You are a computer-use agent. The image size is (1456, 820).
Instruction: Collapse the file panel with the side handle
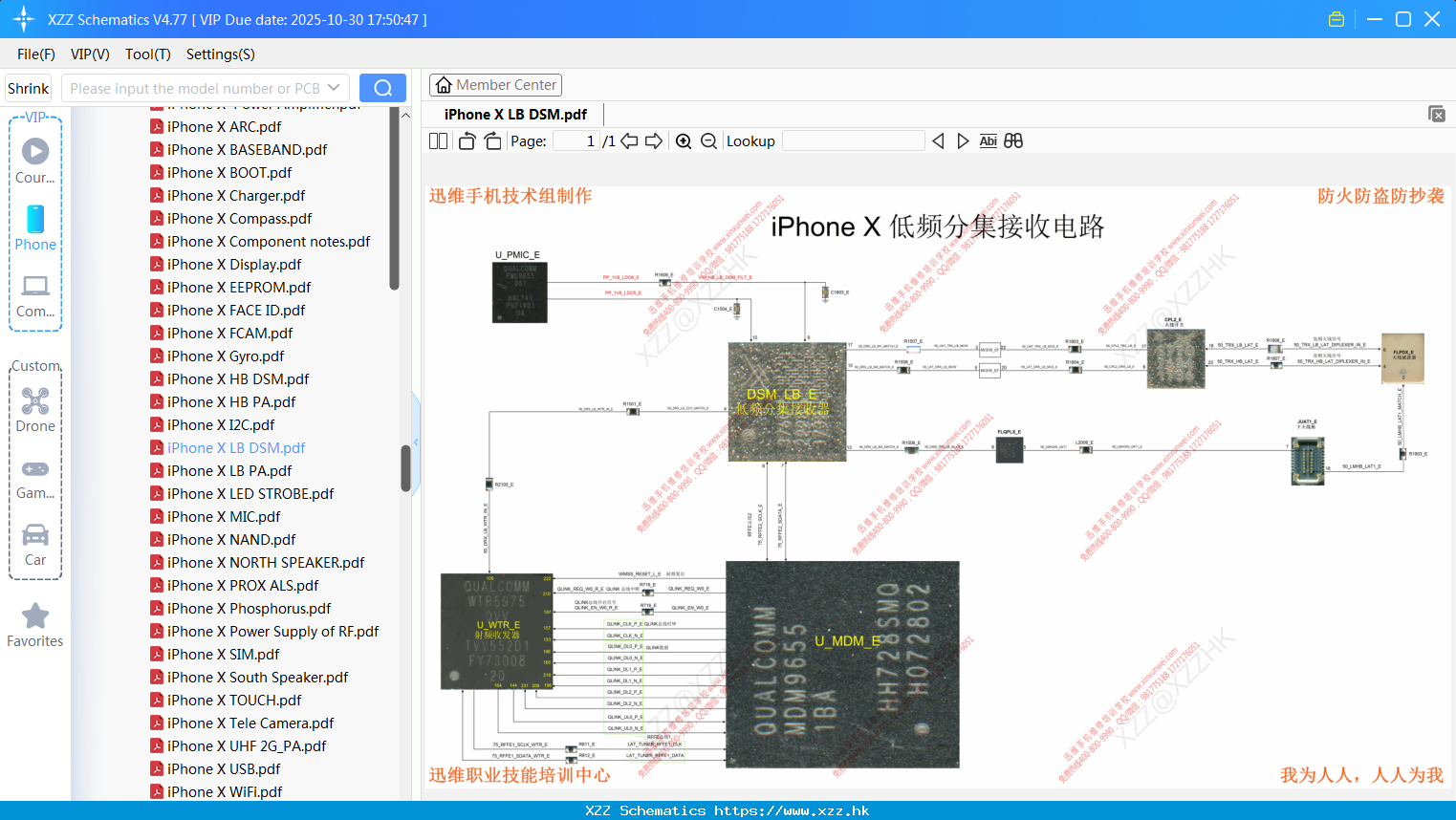click(x=416, y=442)
